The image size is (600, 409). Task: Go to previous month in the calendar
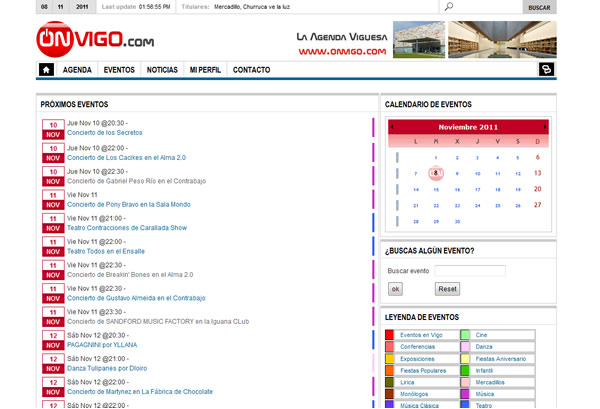tap(392, 127)
